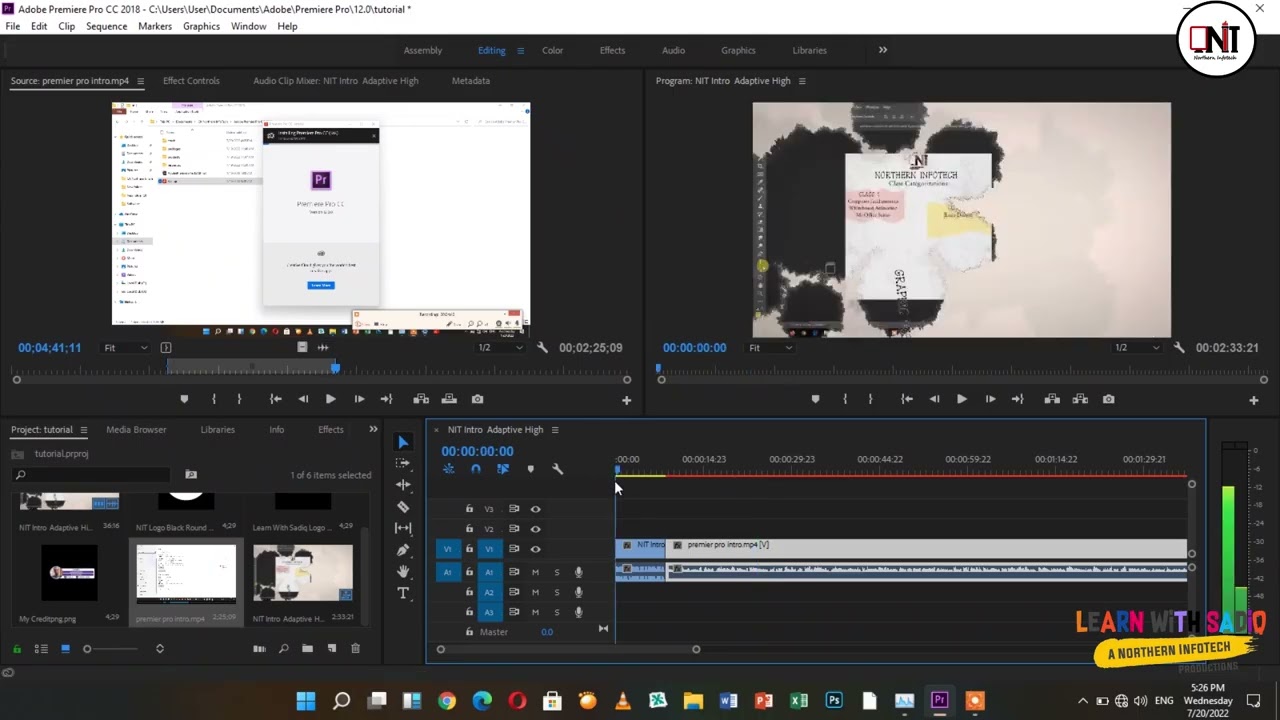The image size is (1280, 720).
Task: Play the Program monitor sequence
Action: [x=961, y=399]
